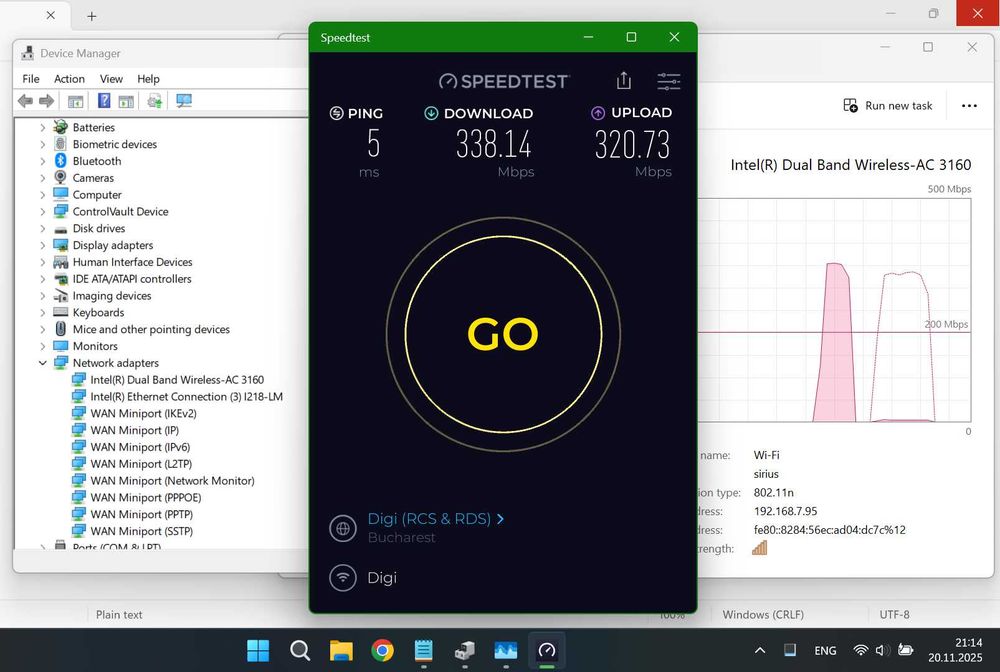Click the globe icon next to Digi server
This screenshot has width=1000, height=672.
coord(343,528)
